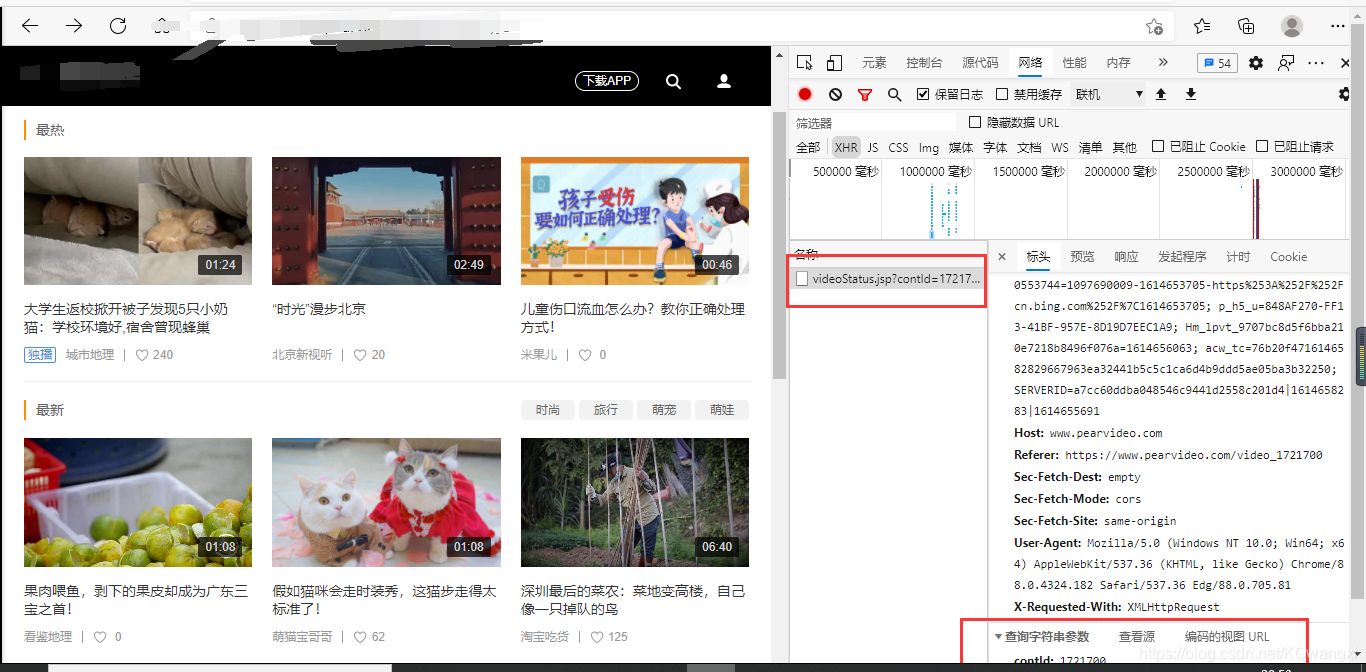
Task: Import a HAR file with the upload arrow
Action: [x=1161, y=94]
